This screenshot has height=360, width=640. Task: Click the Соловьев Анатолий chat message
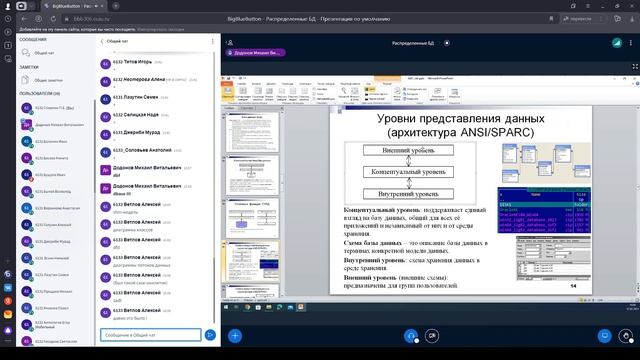pyautogui.click(x=155, y=152)
